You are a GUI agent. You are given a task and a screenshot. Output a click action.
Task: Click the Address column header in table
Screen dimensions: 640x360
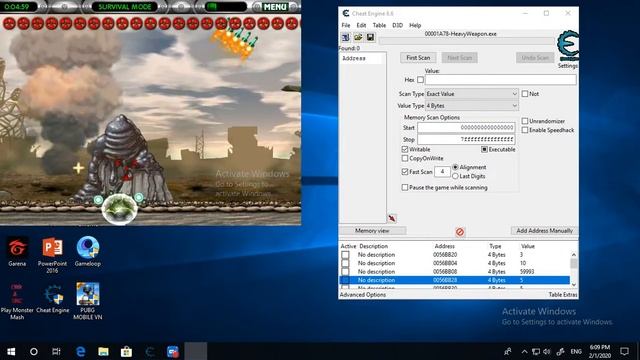pyautogui.click(x=444, y=247)
